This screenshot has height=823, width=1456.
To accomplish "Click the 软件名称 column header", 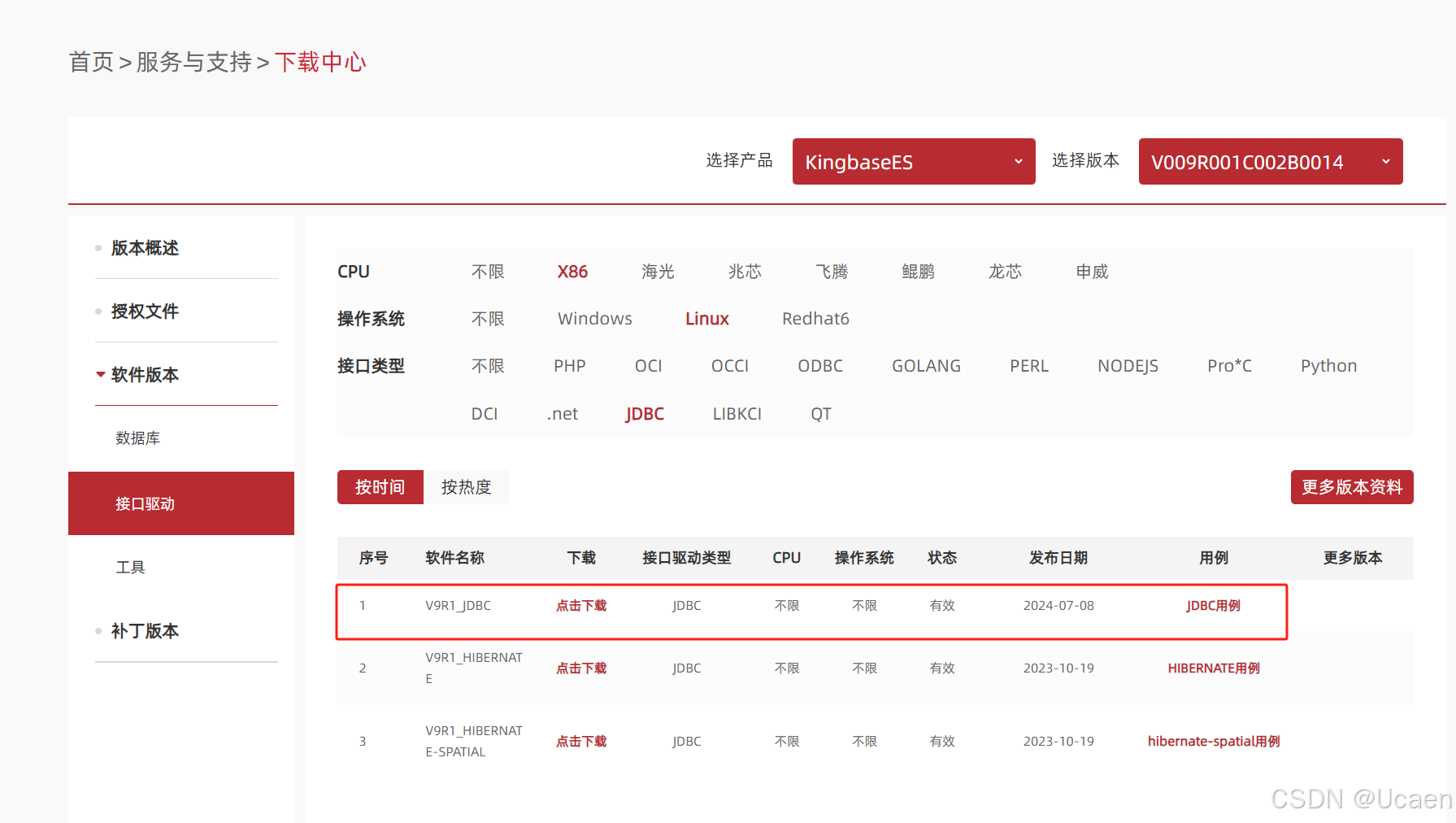I will click(x=454, y=558).
